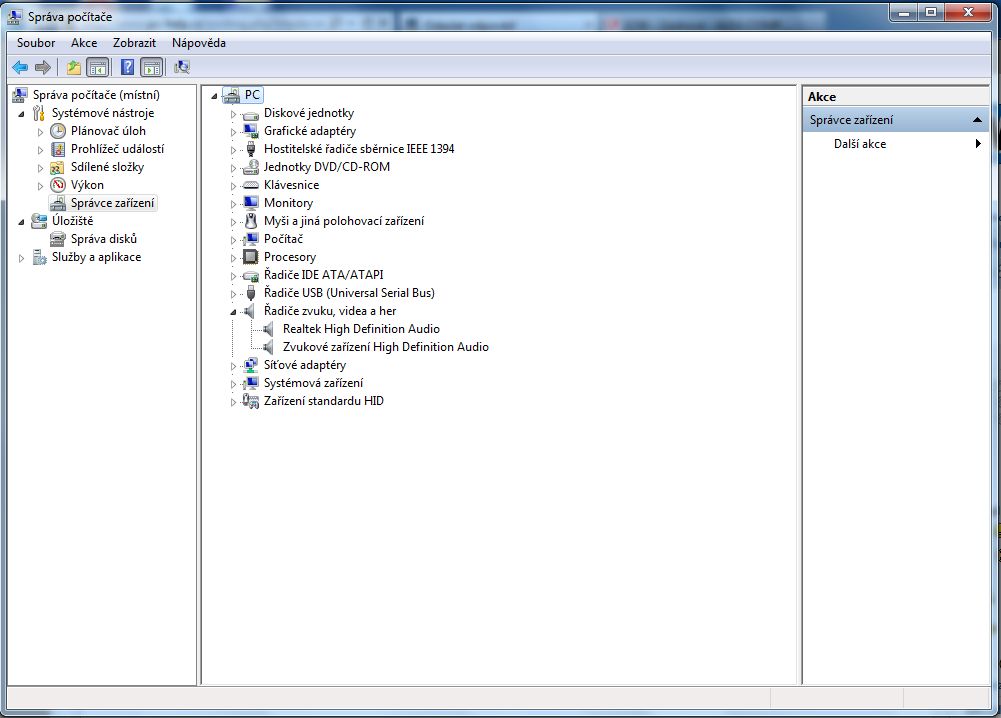This screenshot has height=718, width=1001.
Task: Click the Plánovač úloh clock icon
Action: click(x=58, y=131)
